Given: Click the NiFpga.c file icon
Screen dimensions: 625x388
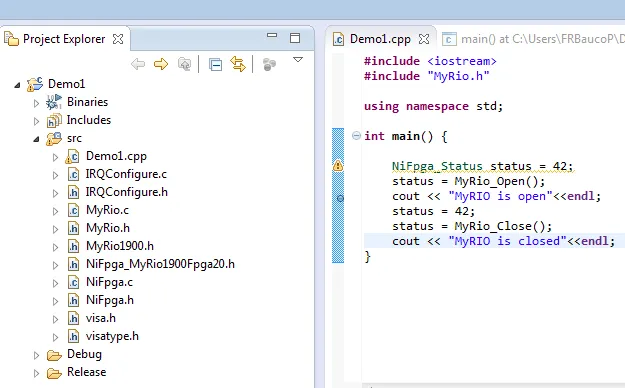Looking at the screenshot, I should 73,282.
